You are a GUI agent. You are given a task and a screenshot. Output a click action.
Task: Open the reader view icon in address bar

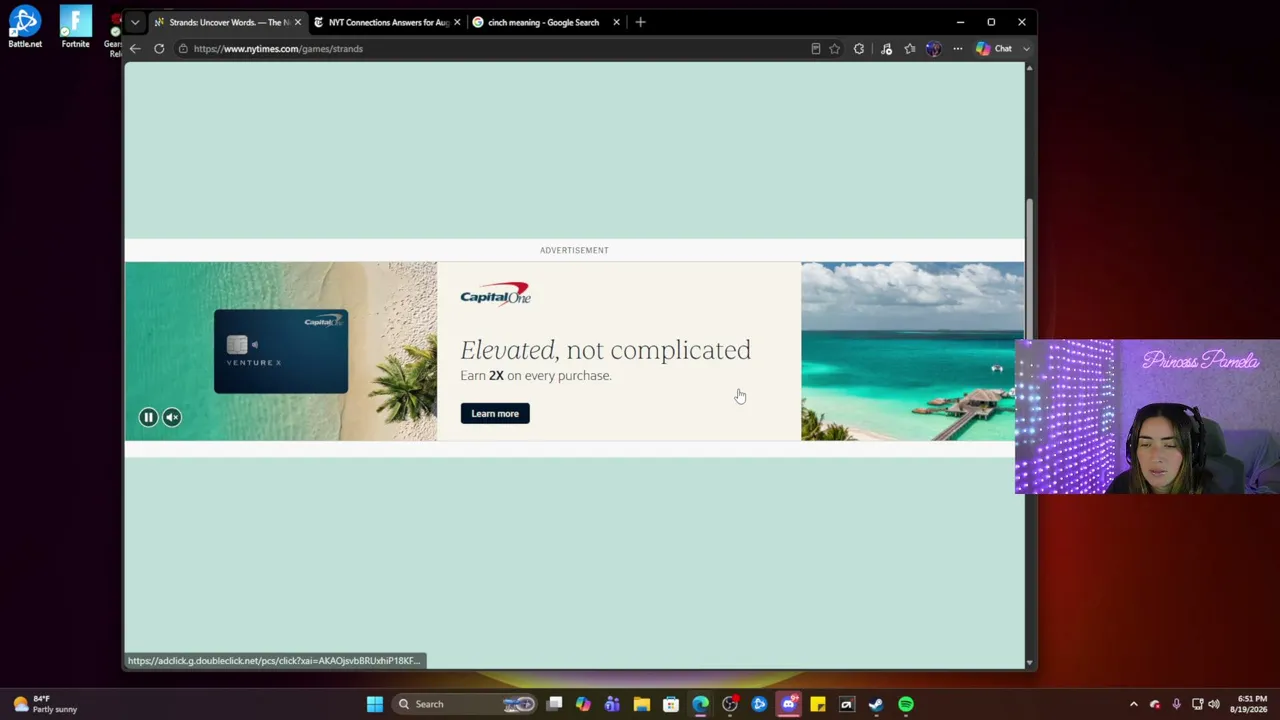pos(816,48)
